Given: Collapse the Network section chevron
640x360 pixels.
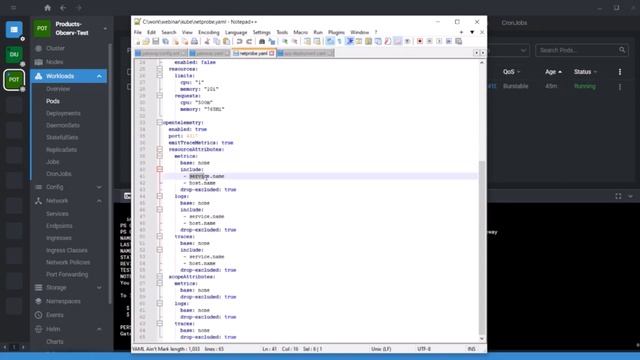Looking at the screenshot, I should [x=99, y=201].
